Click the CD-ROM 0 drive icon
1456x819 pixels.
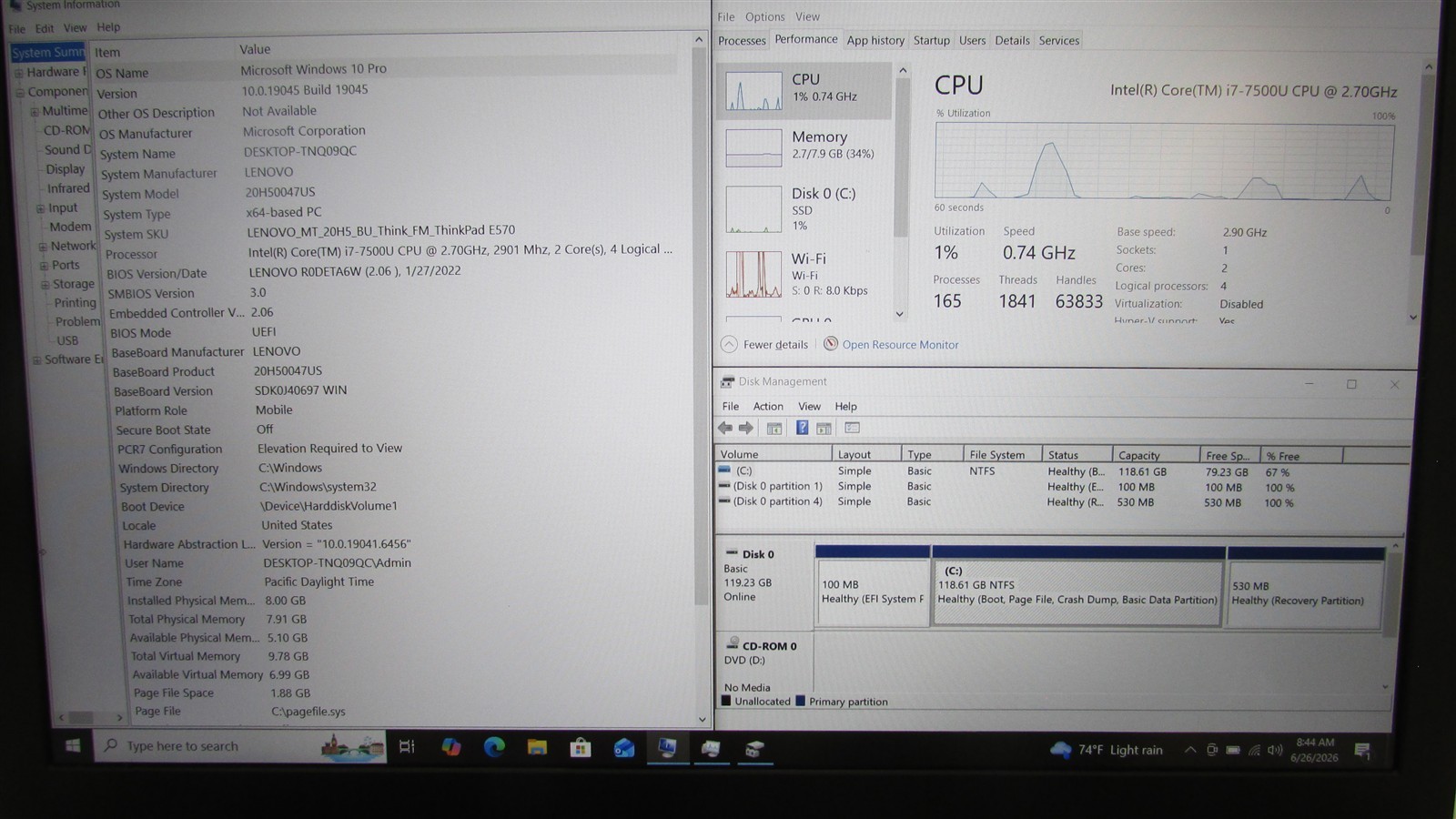click(x=733, y=643)
